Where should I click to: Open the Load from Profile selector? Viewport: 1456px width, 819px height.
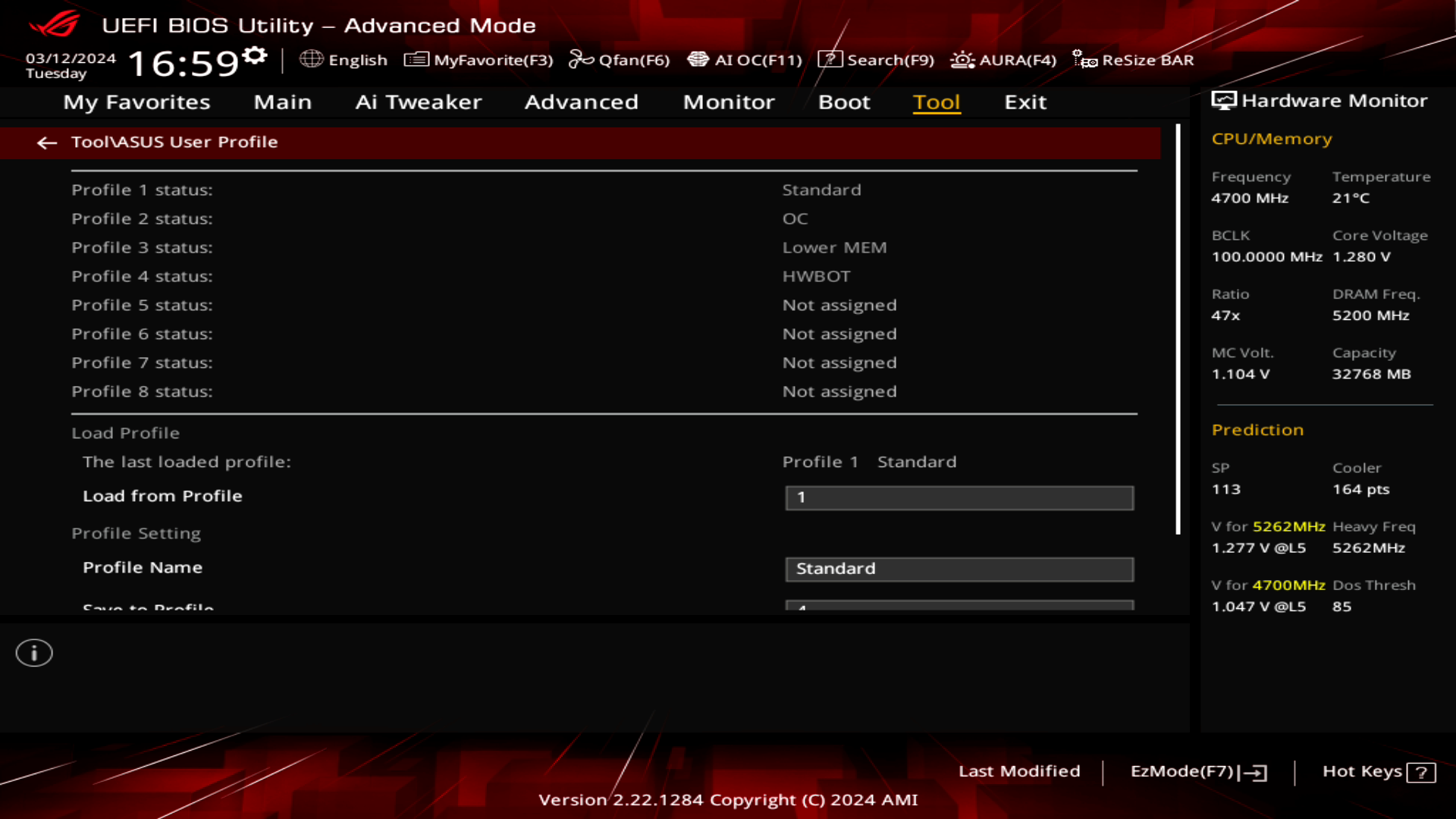tap(959, 498)
